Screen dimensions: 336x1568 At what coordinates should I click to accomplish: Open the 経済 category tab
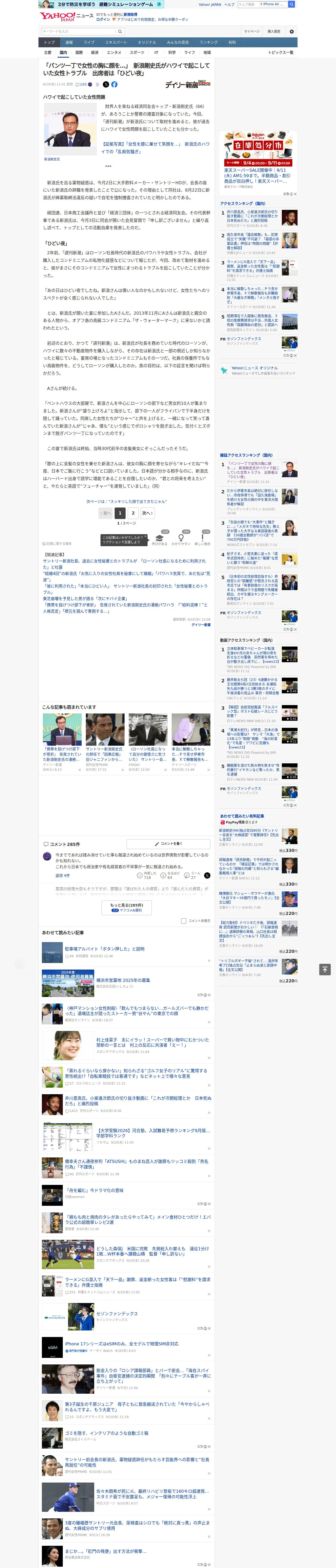[94, 52]
